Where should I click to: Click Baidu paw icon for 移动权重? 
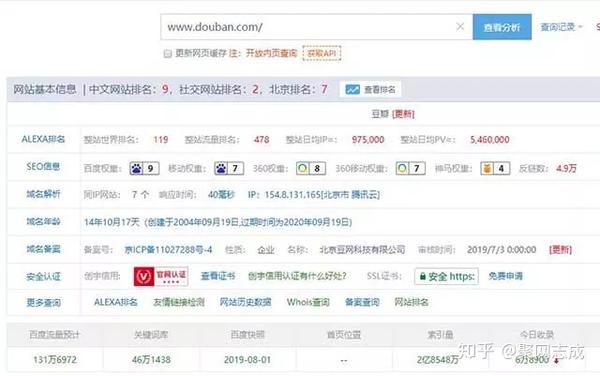point(220,168)
